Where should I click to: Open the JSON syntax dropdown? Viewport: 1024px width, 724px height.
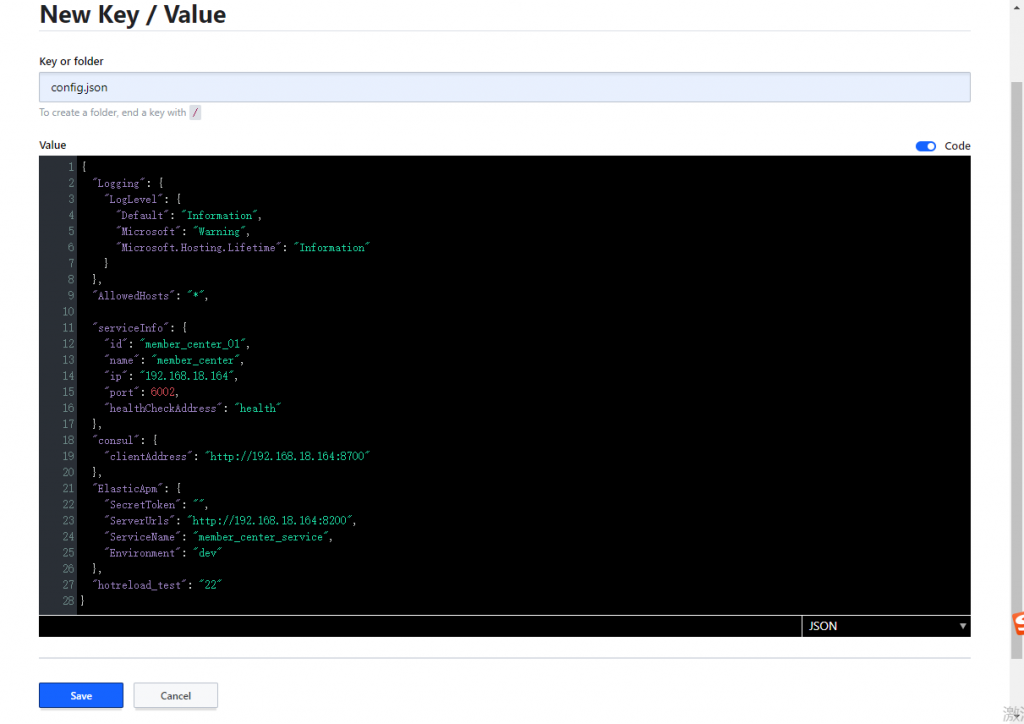(x=885, y=626)
